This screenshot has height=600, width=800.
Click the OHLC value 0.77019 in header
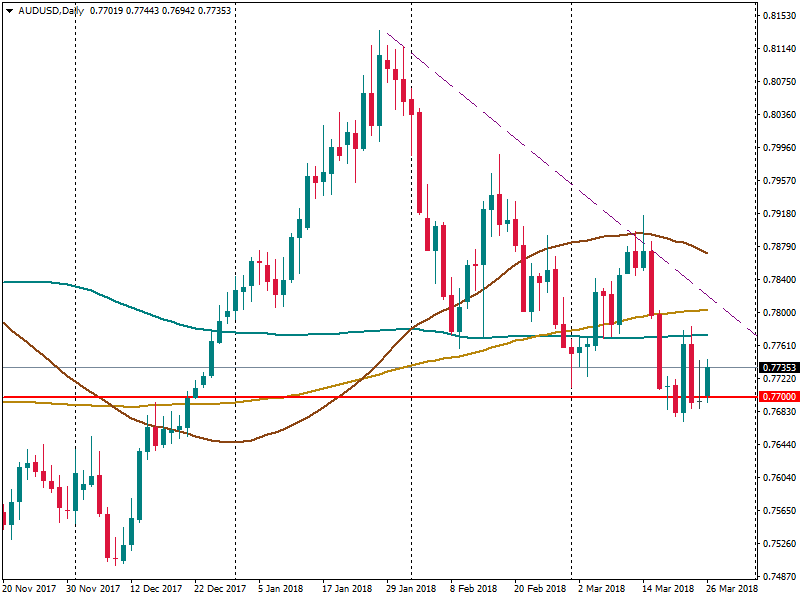pos(109,10)
